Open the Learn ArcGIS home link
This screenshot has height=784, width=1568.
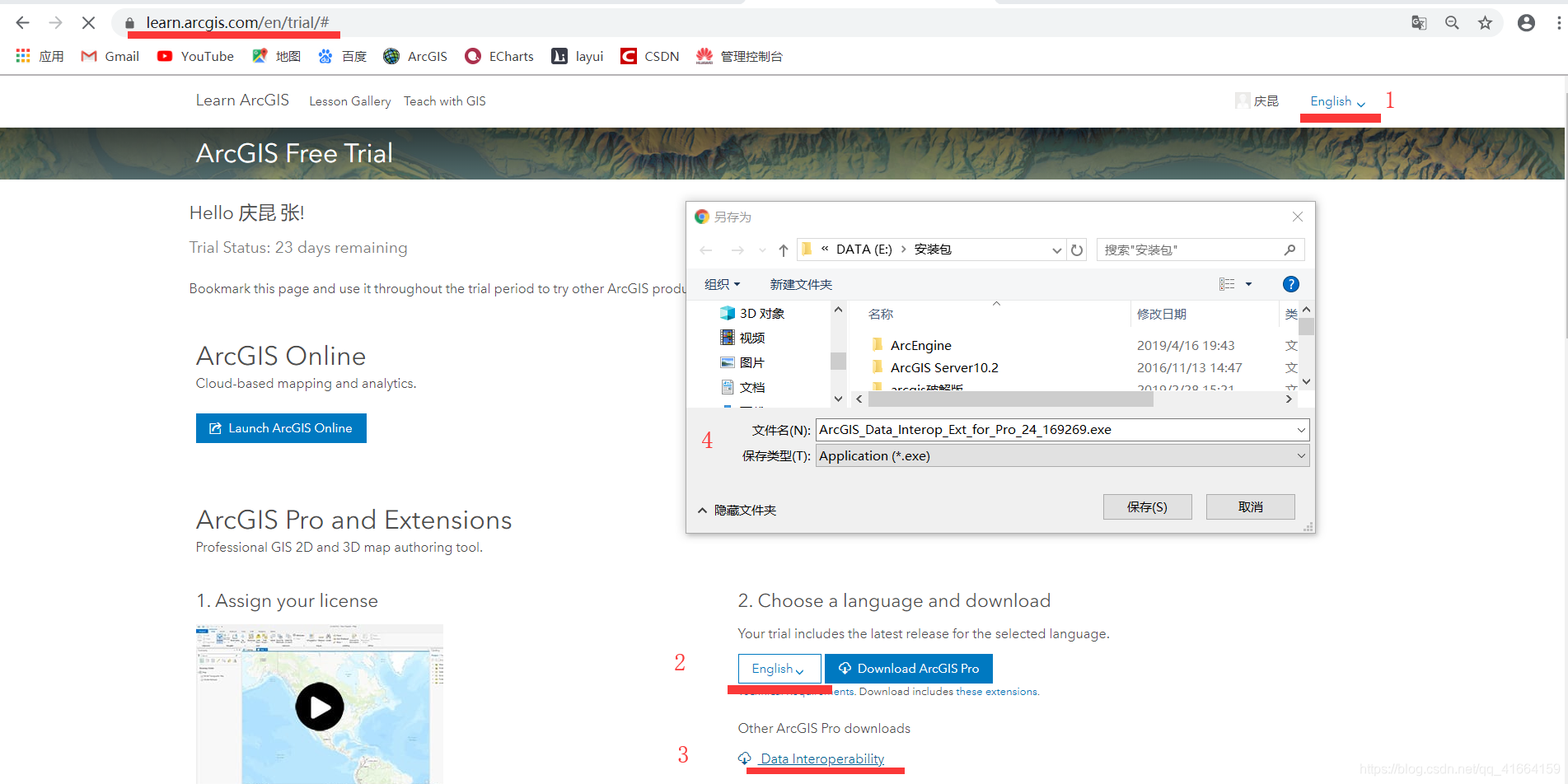pyautogui.click(x=242, y=100)
